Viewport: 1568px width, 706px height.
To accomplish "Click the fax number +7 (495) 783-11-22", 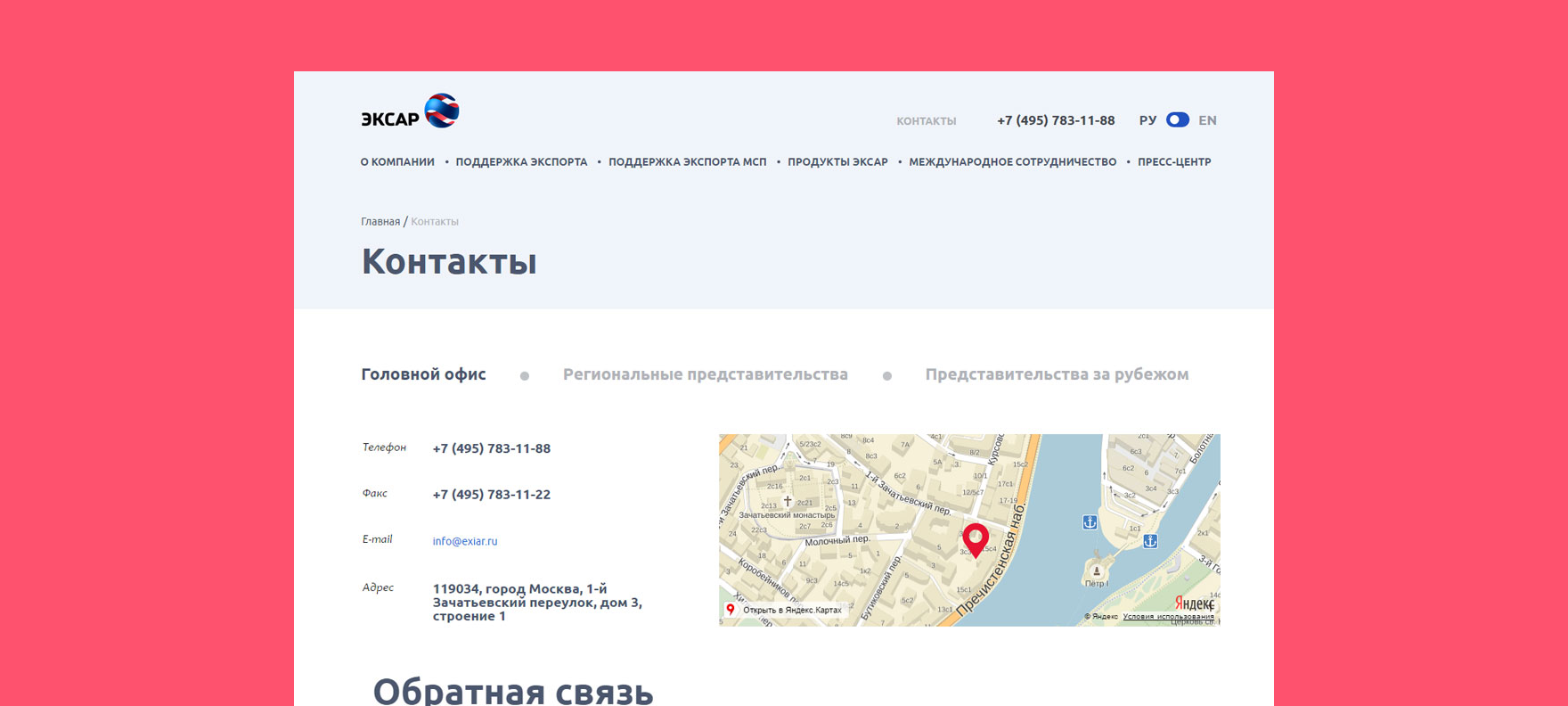I will (492, 495).
